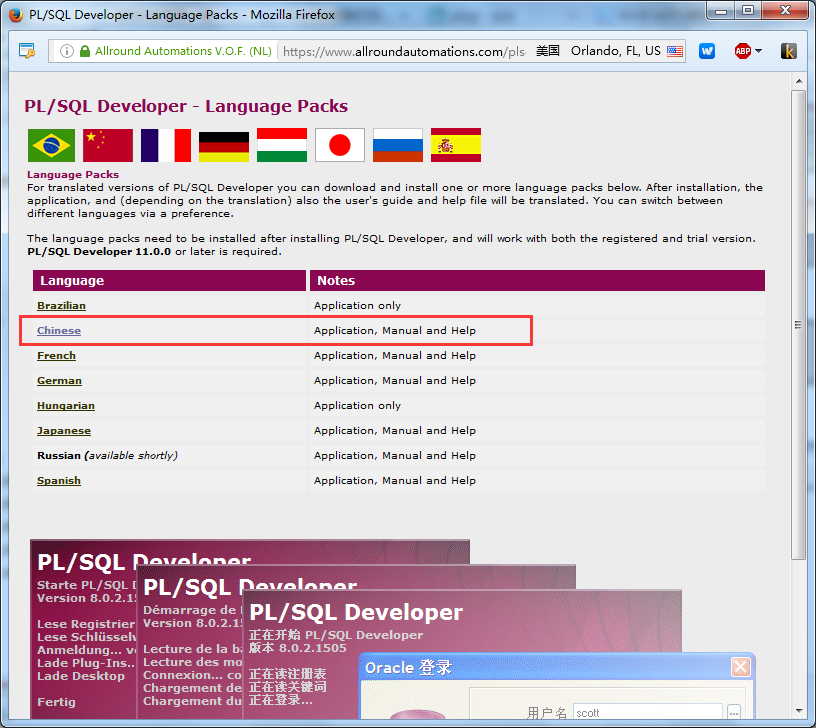Click the Language column header
The image size is (816, 728).
pos(169,280)
